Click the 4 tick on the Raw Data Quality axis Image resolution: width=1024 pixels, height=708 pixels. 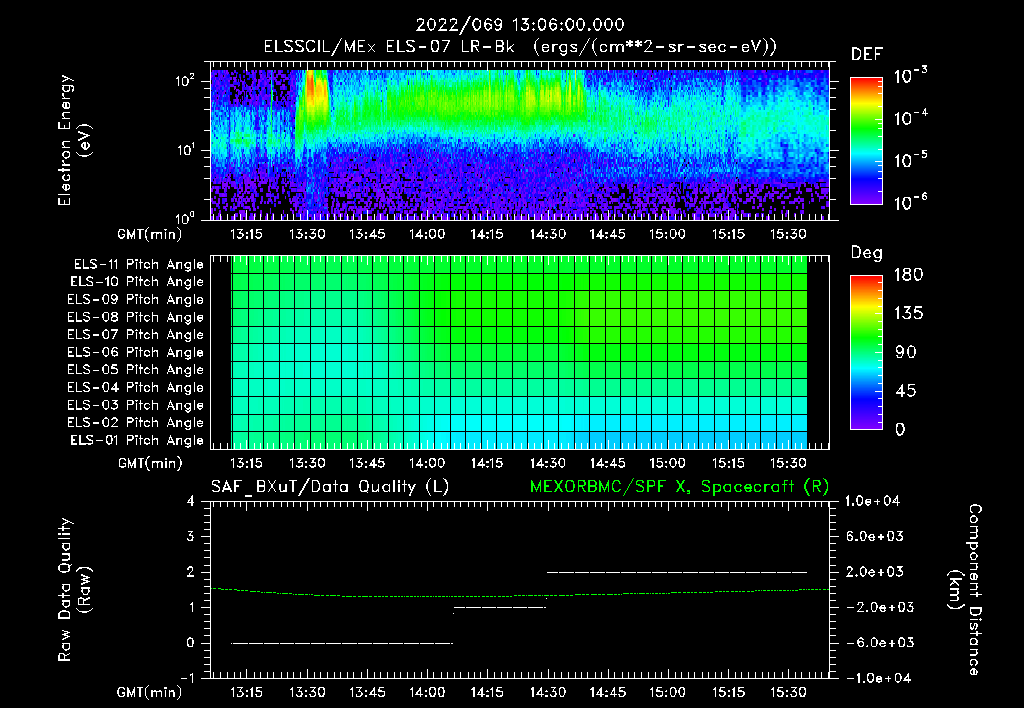point(191,501)
